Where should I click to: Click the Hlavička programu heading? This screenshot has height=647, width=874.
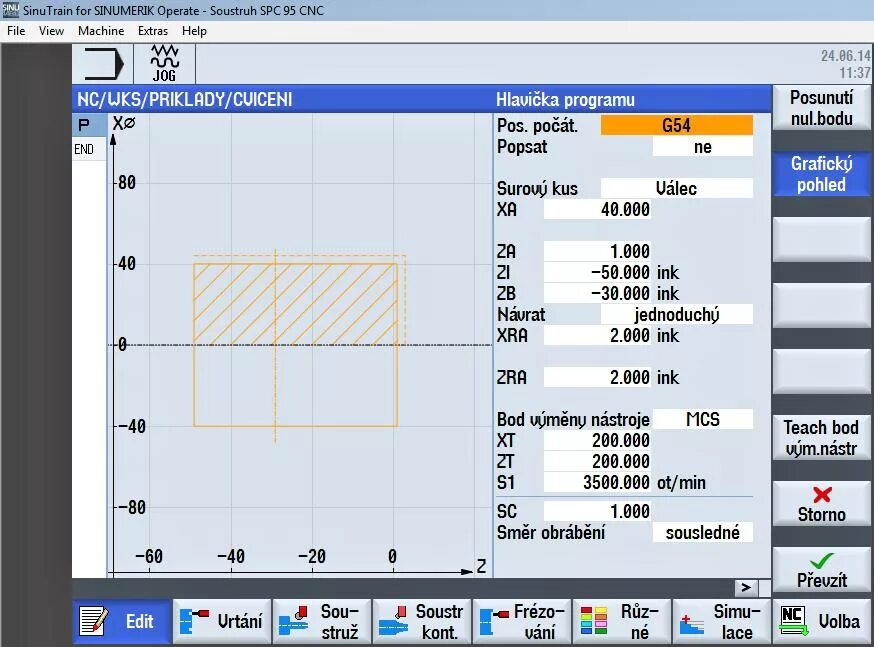pos(565,100)
